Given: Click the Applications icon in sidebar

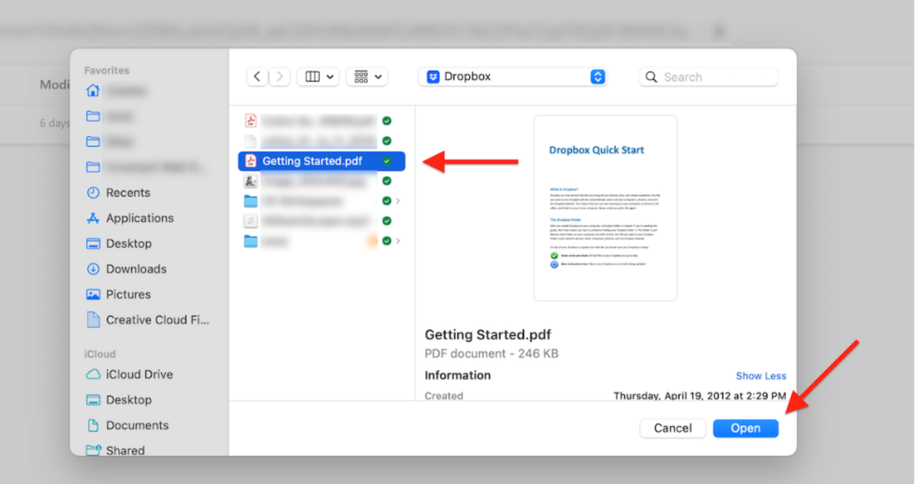Looking at the screenshot, I should pos(93,218).
